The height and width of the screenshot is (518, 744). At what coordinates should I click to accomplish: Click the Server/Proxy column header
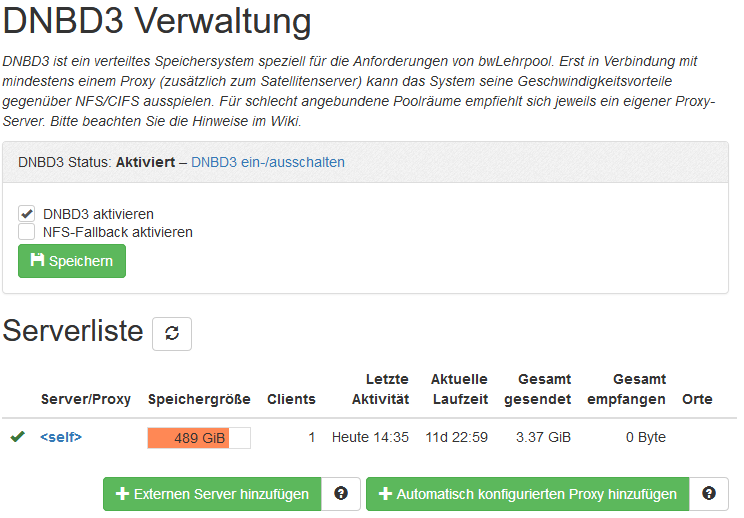coord(86,399)
